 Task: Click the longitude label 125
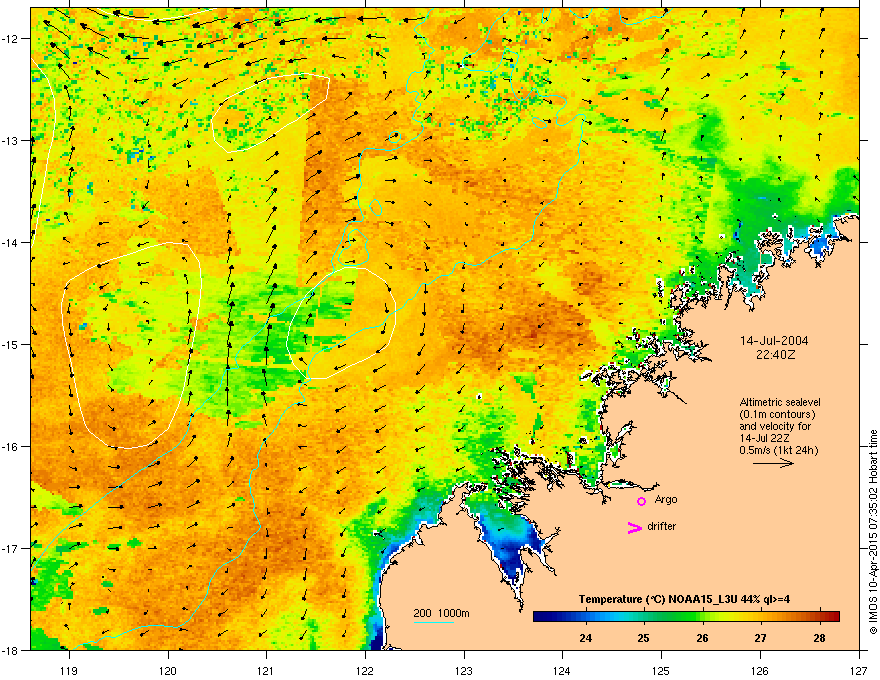pos(661,670)
